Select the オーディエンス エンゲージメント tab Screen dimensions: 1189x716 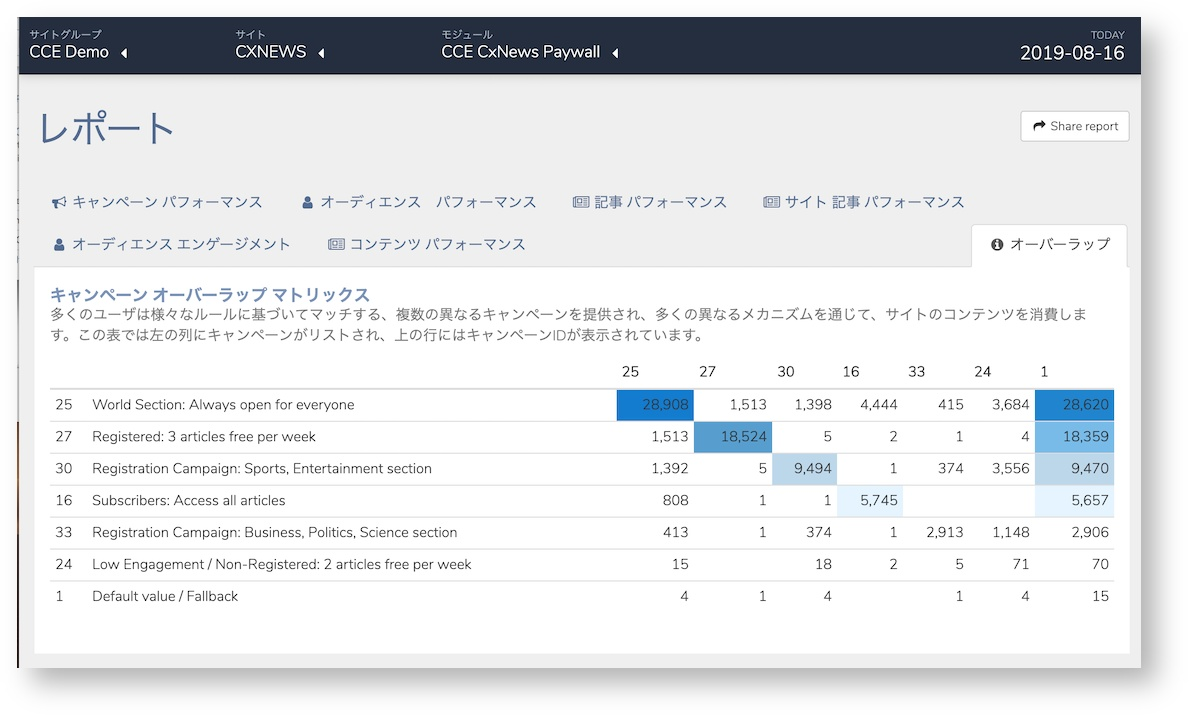coord(172,244)
